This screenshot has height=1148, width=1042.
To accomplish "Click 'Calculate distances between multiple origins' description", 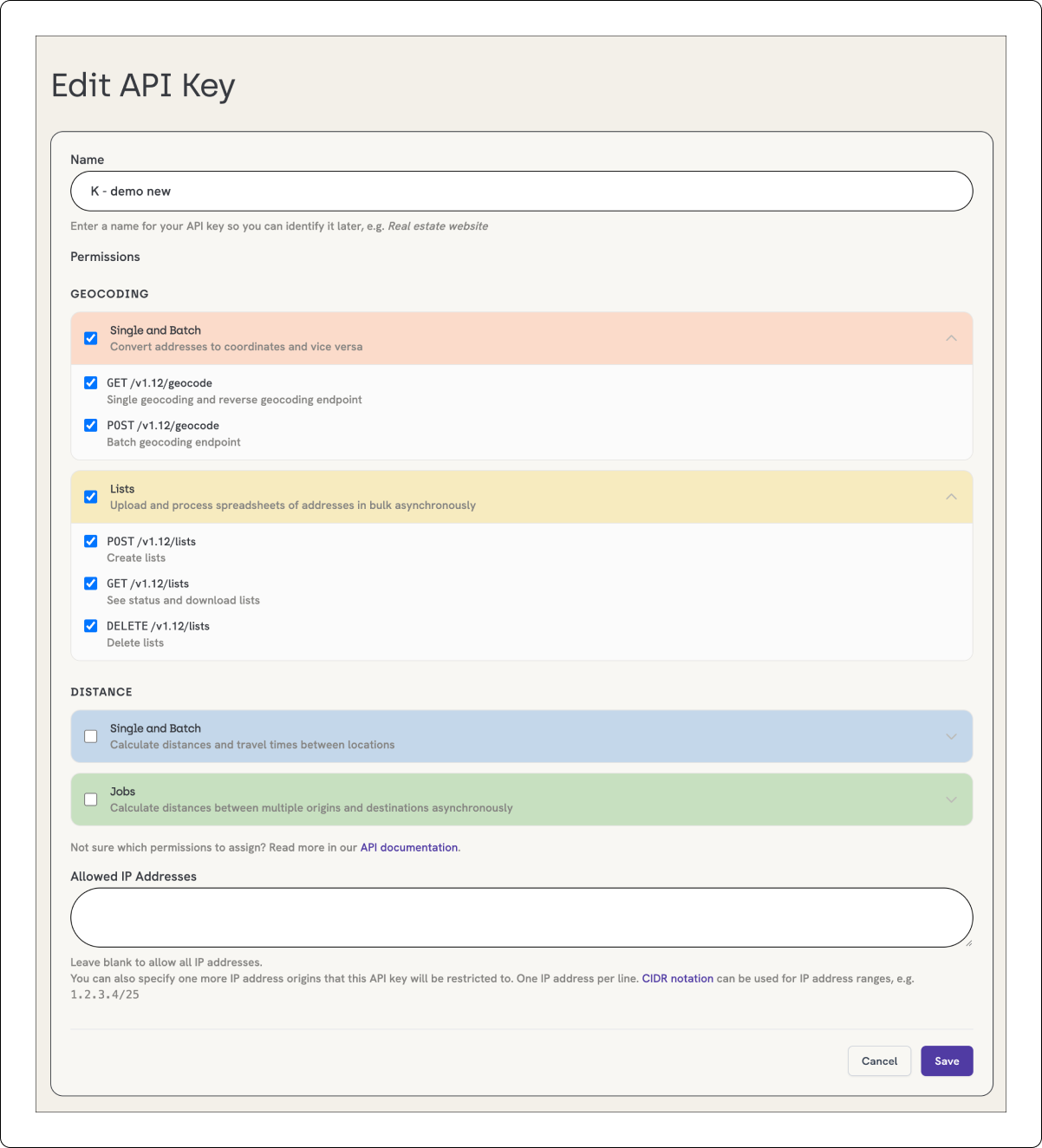I will (311, 808).
